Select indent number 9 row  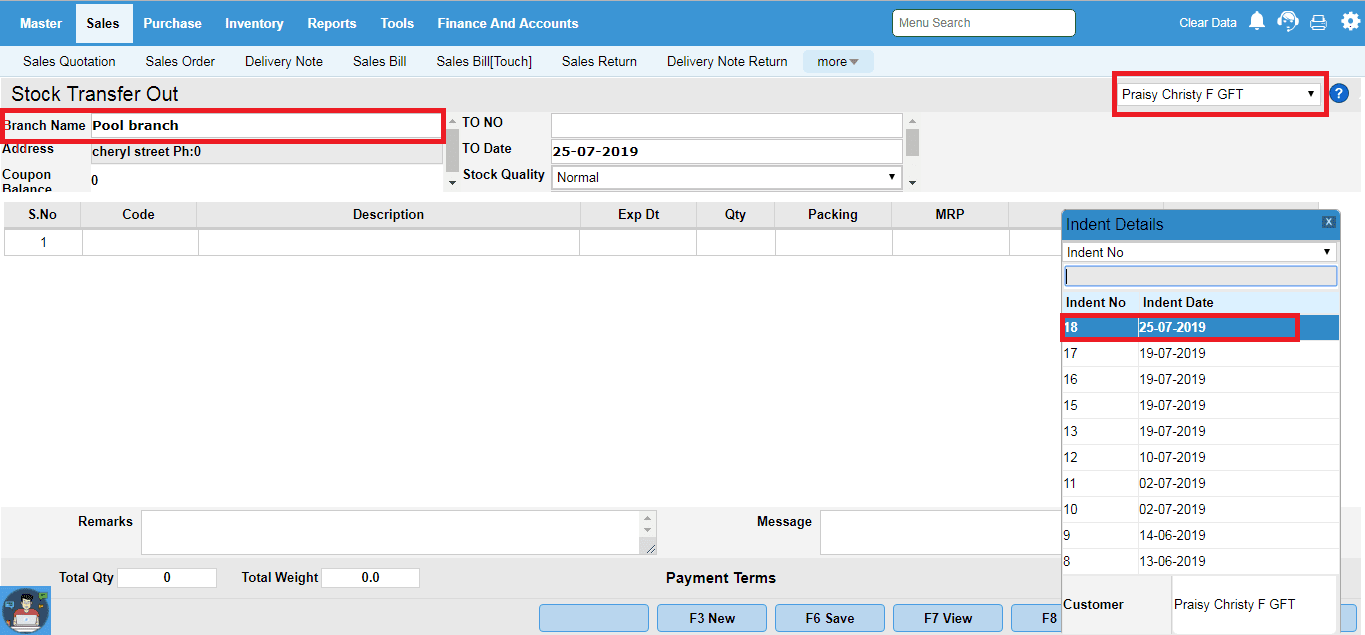[x=1200, y=535]
